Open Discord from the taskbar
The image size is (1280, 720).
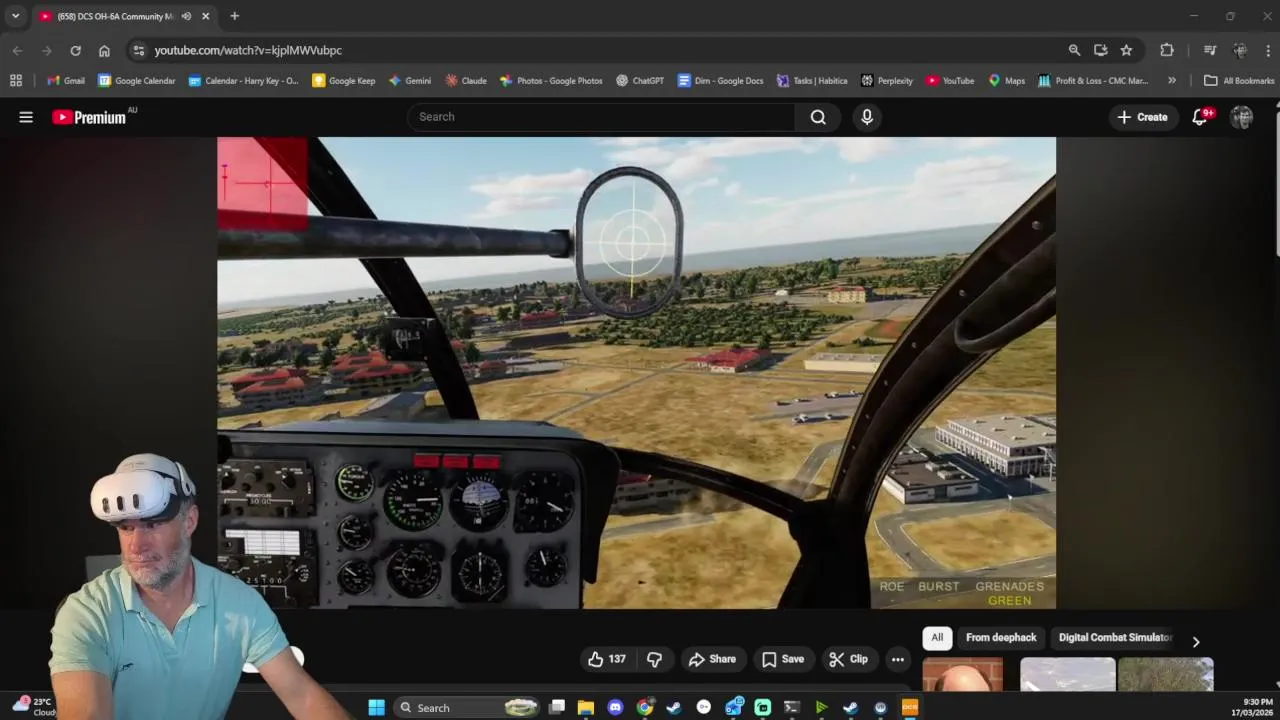click(615, 707)
